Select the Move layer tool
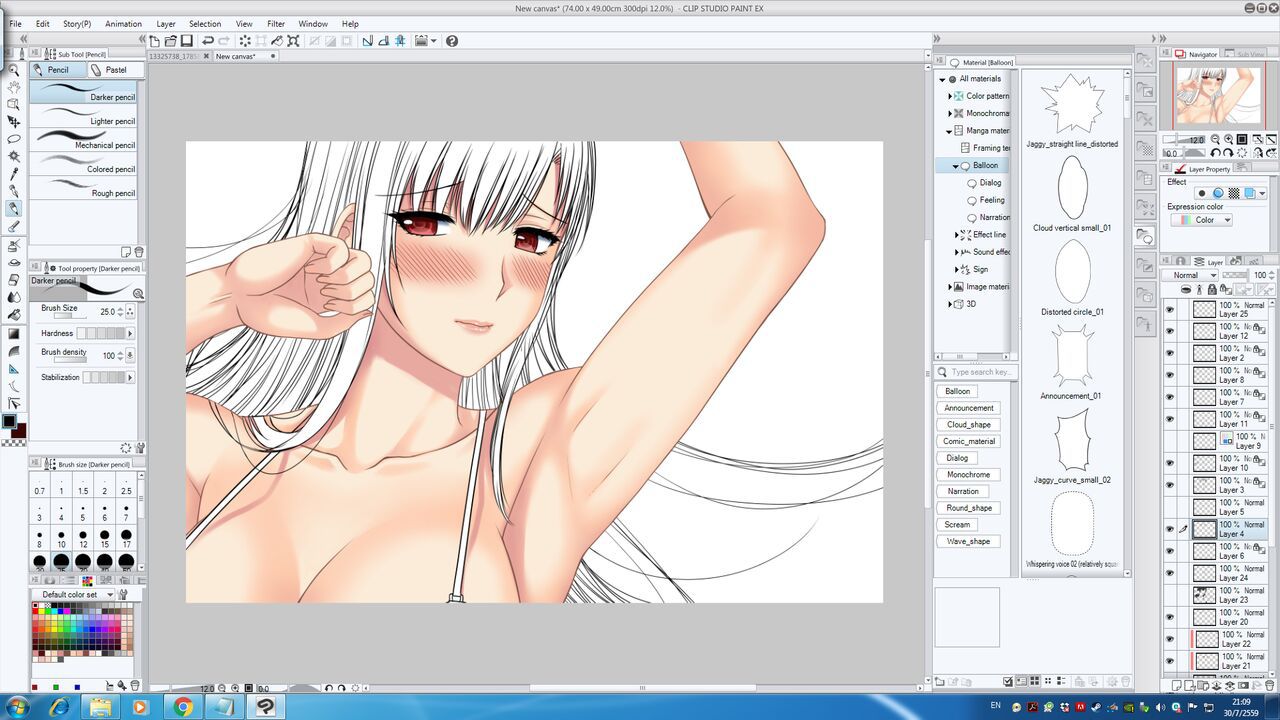 (14, 122)
